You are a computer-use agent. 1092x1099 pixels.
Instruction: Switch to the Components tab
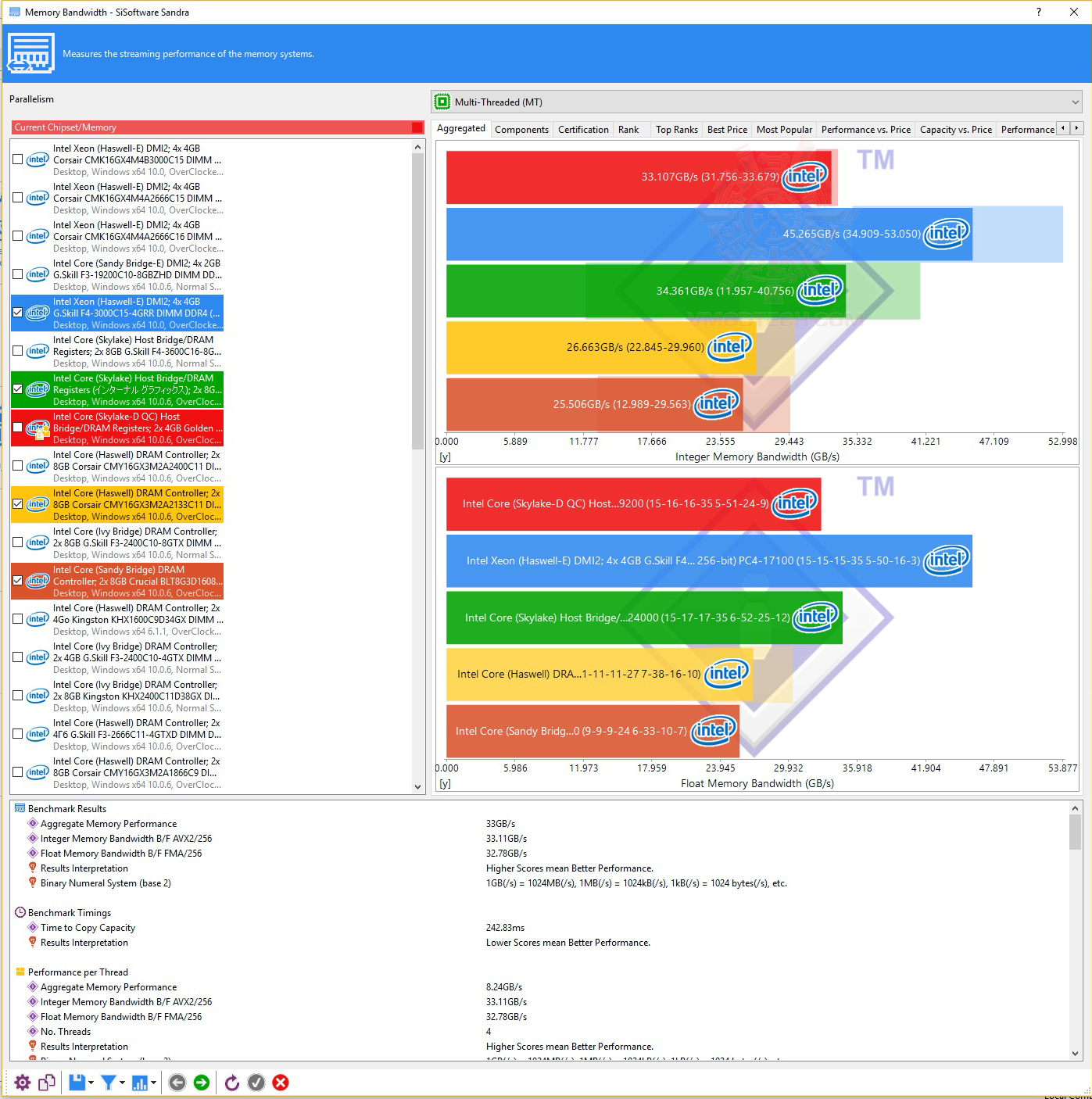pyautogui.click(x=521, y=130)
